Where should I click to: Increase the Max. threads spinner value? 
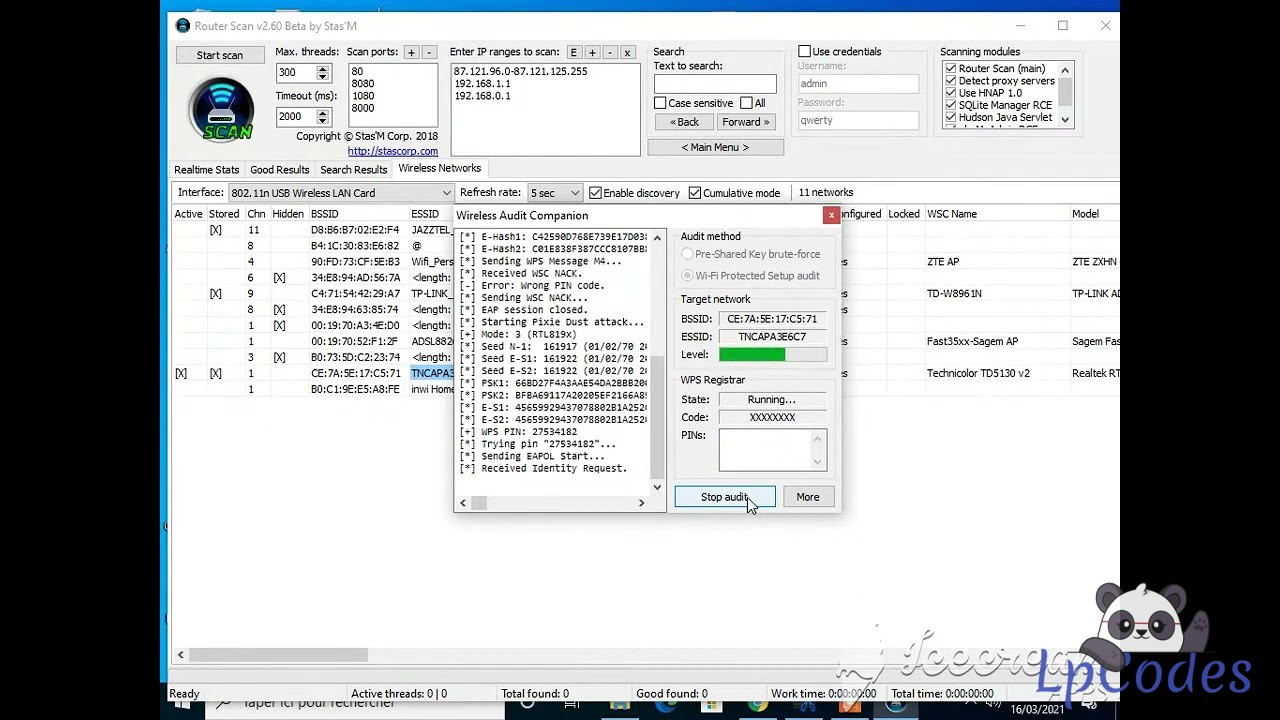tap(322, 69)
